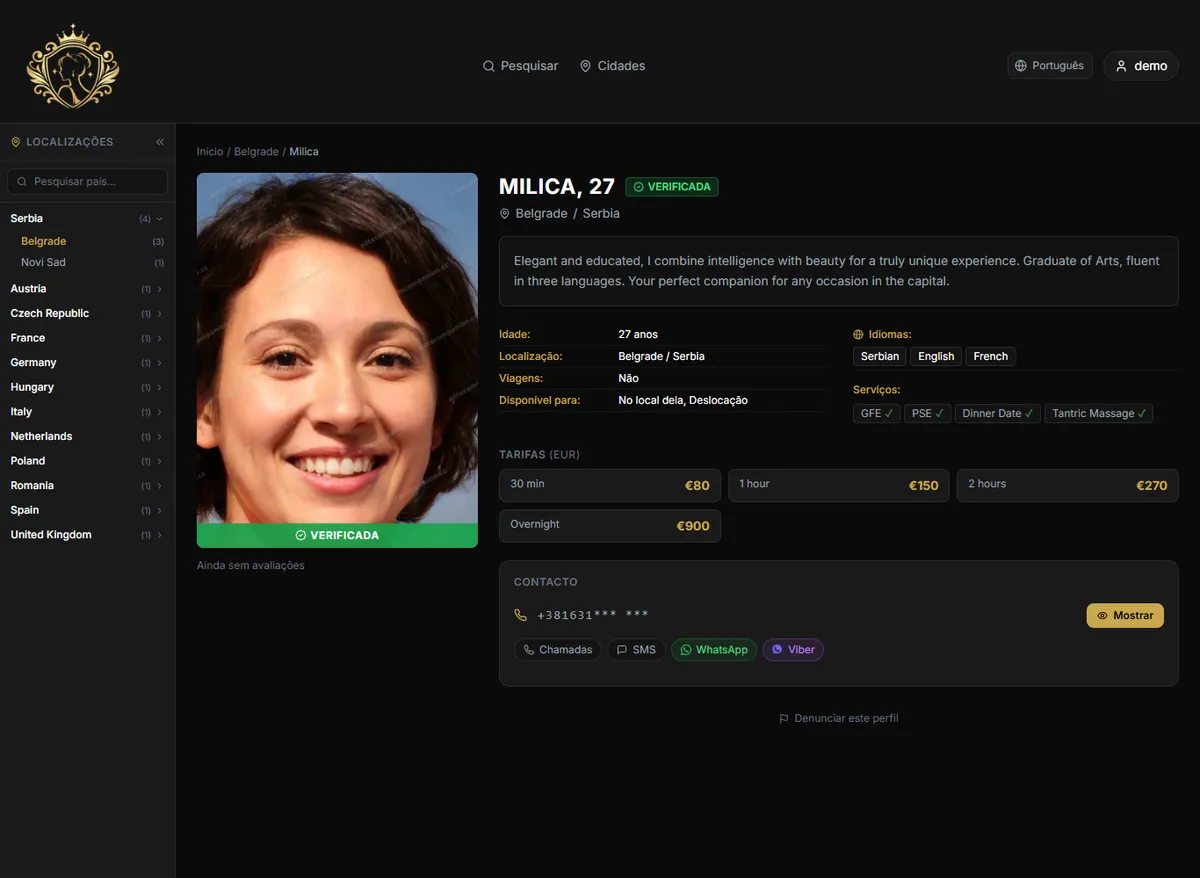This screenshot has width=1200, height=878.
Task: Show the hidden phone number
Action: 1125,615
